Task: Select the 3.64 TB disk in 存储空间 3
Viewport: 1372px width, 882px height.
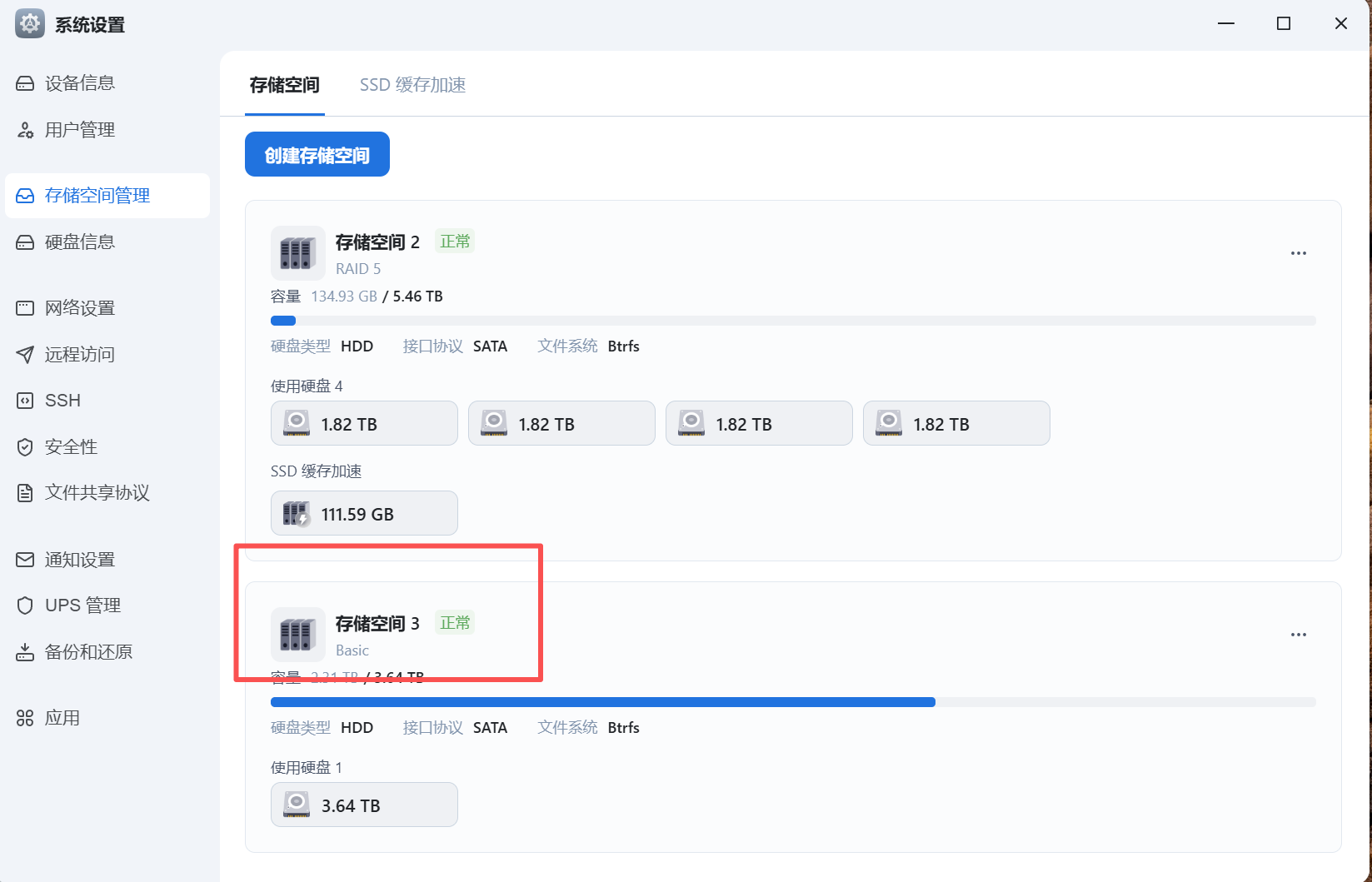Action: point(364,805)
